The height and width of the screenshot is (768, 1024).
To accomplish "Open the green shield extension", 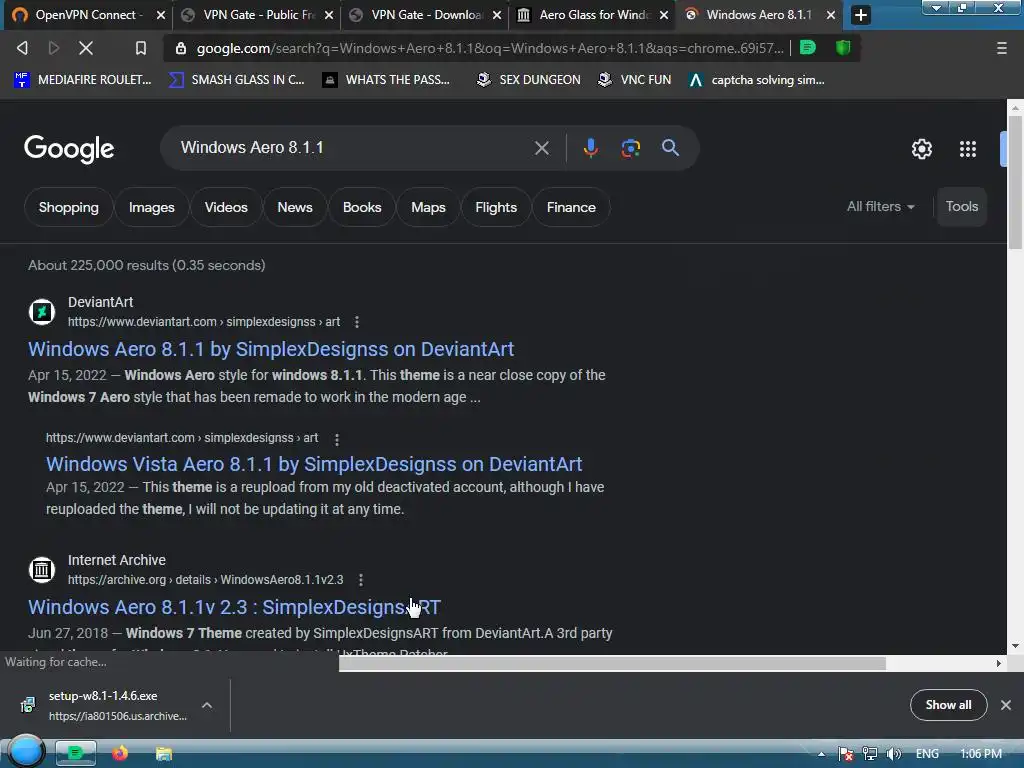I will point(843,47).
